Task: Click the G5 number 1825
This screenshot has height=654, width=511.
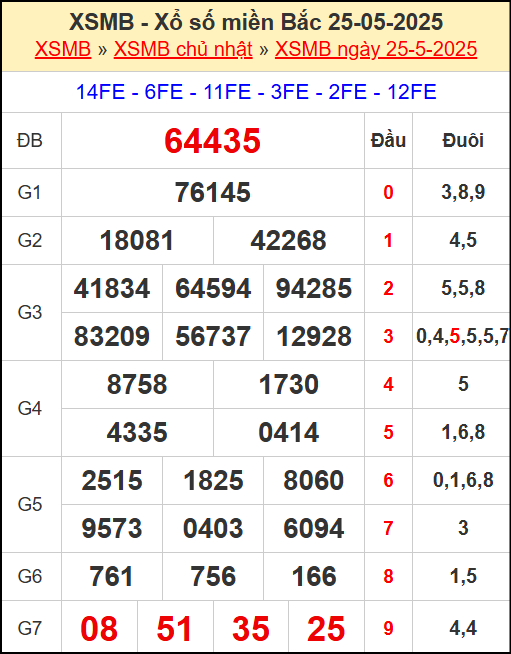Action: pos(213,480)
